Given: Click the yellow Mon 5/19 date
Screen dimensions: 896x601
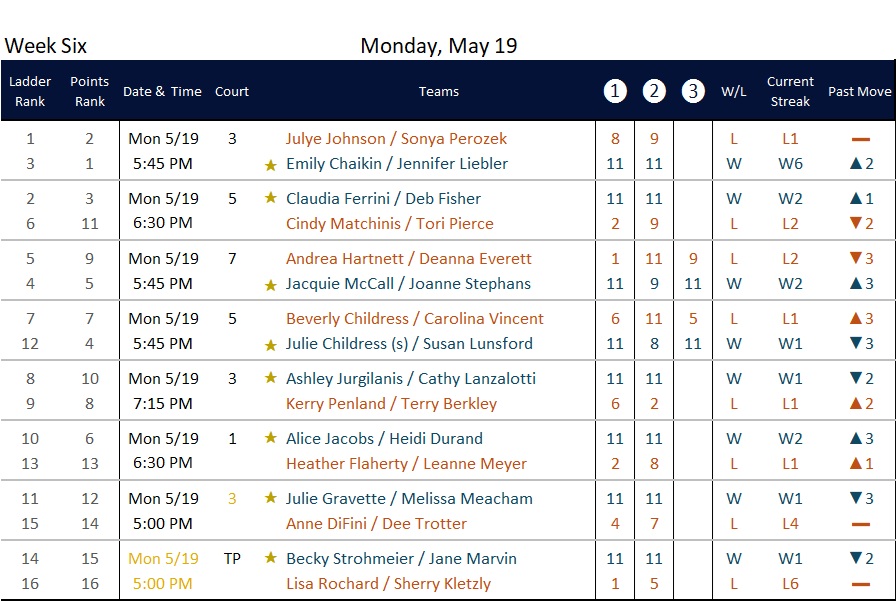Looking at the screenshot, I should [x=163, y=558].
